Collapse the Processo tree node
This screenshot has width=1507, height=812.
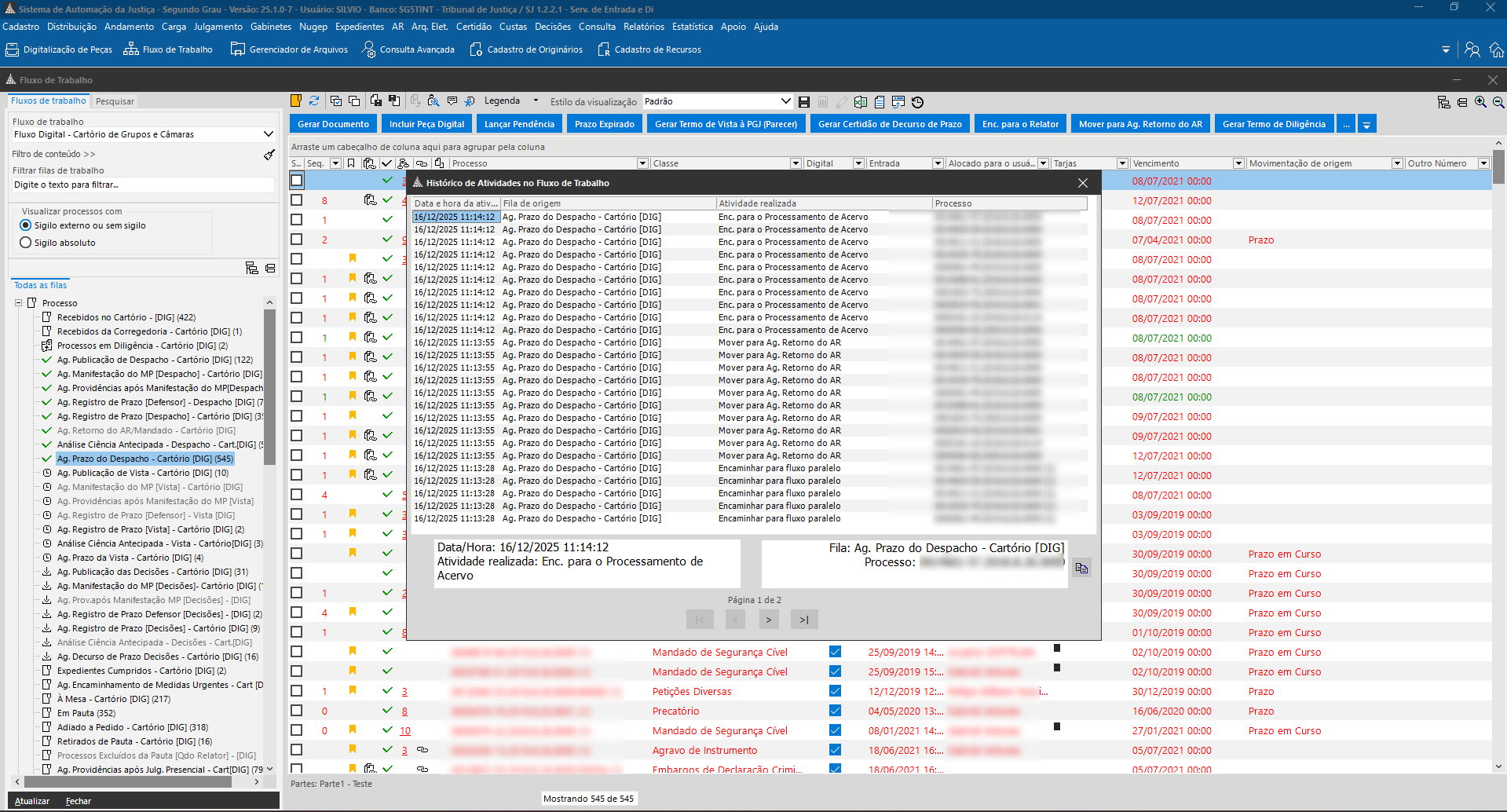19,303
